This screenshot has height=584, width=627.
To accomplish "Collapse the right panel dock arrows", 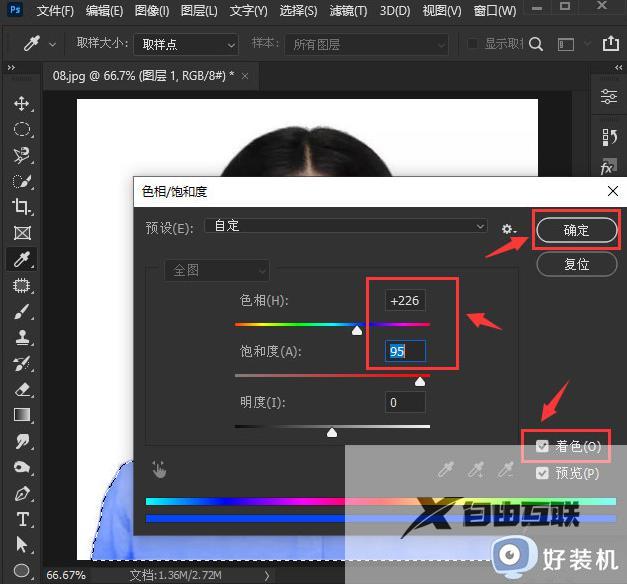I will click(618, 68).
